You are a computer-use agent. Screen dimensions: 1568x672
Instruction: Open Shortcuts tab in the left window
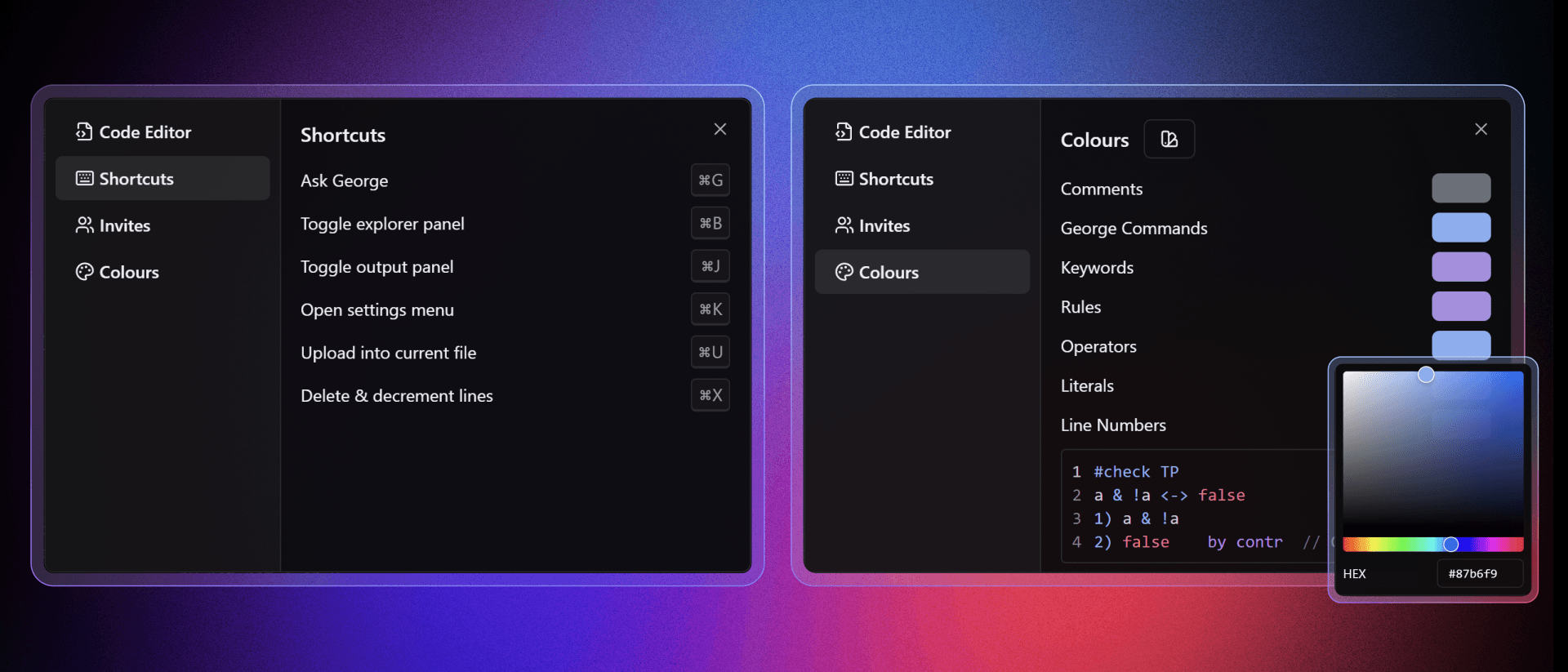163,178
